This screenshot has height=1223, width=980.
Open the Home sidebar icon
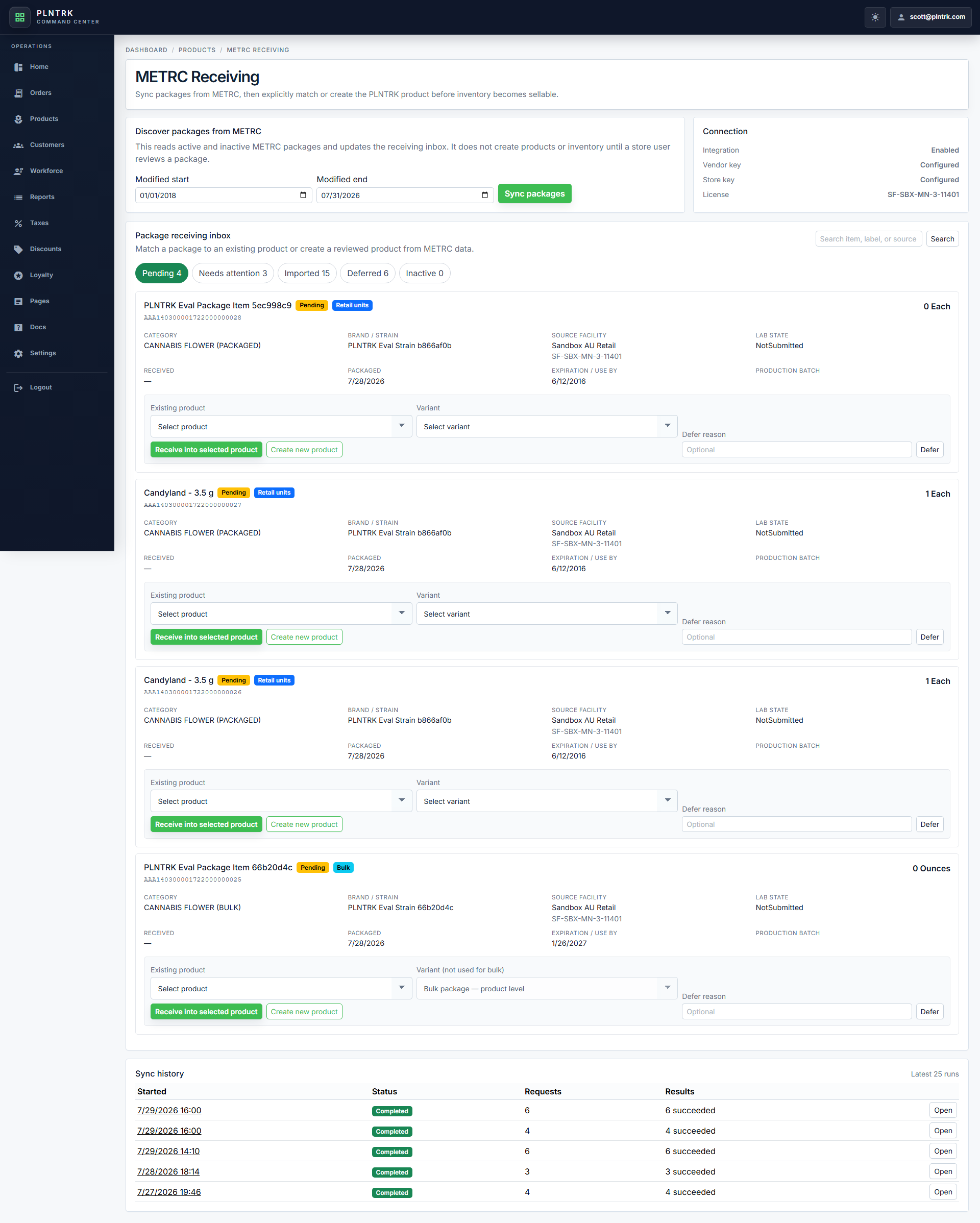tap(18, 67)
